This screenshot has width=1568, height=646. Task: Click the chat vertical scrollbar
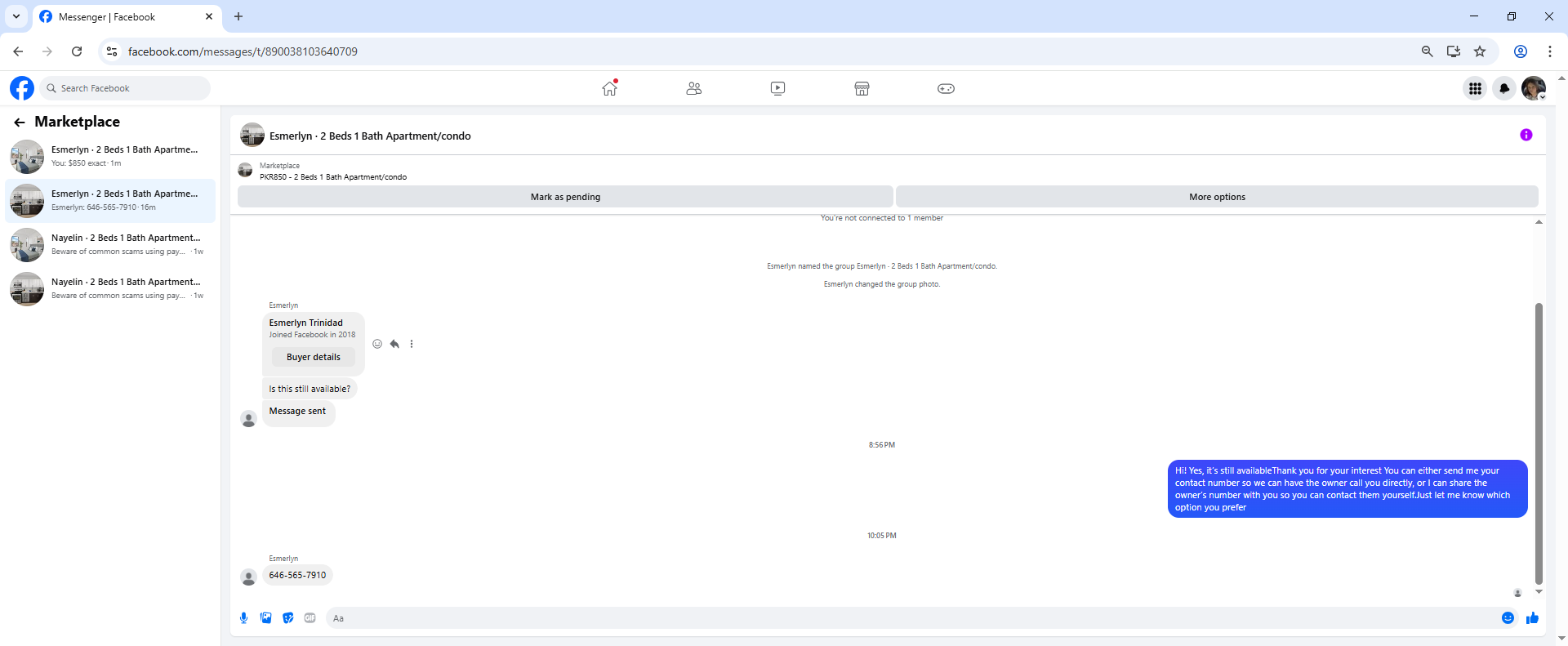click(1539, 443)
